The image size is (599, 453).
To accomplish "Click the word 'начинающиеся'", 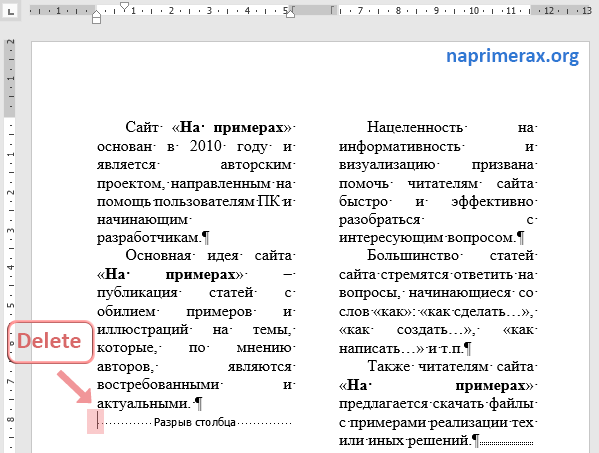I will click(460, 293).
